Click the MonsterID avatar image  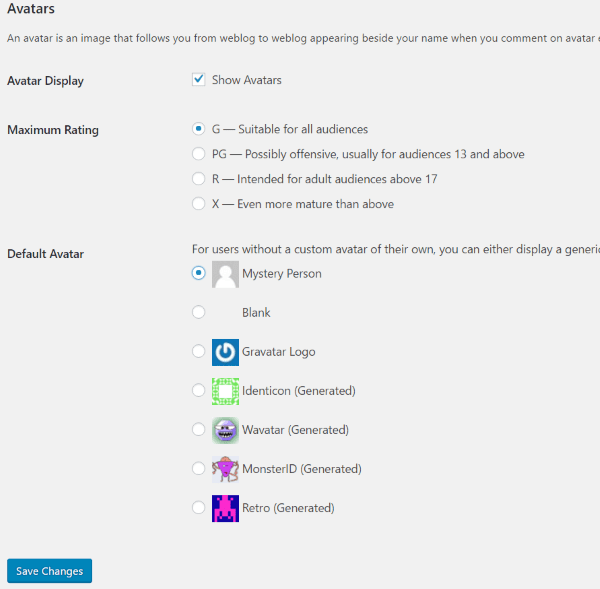(225, 469)
